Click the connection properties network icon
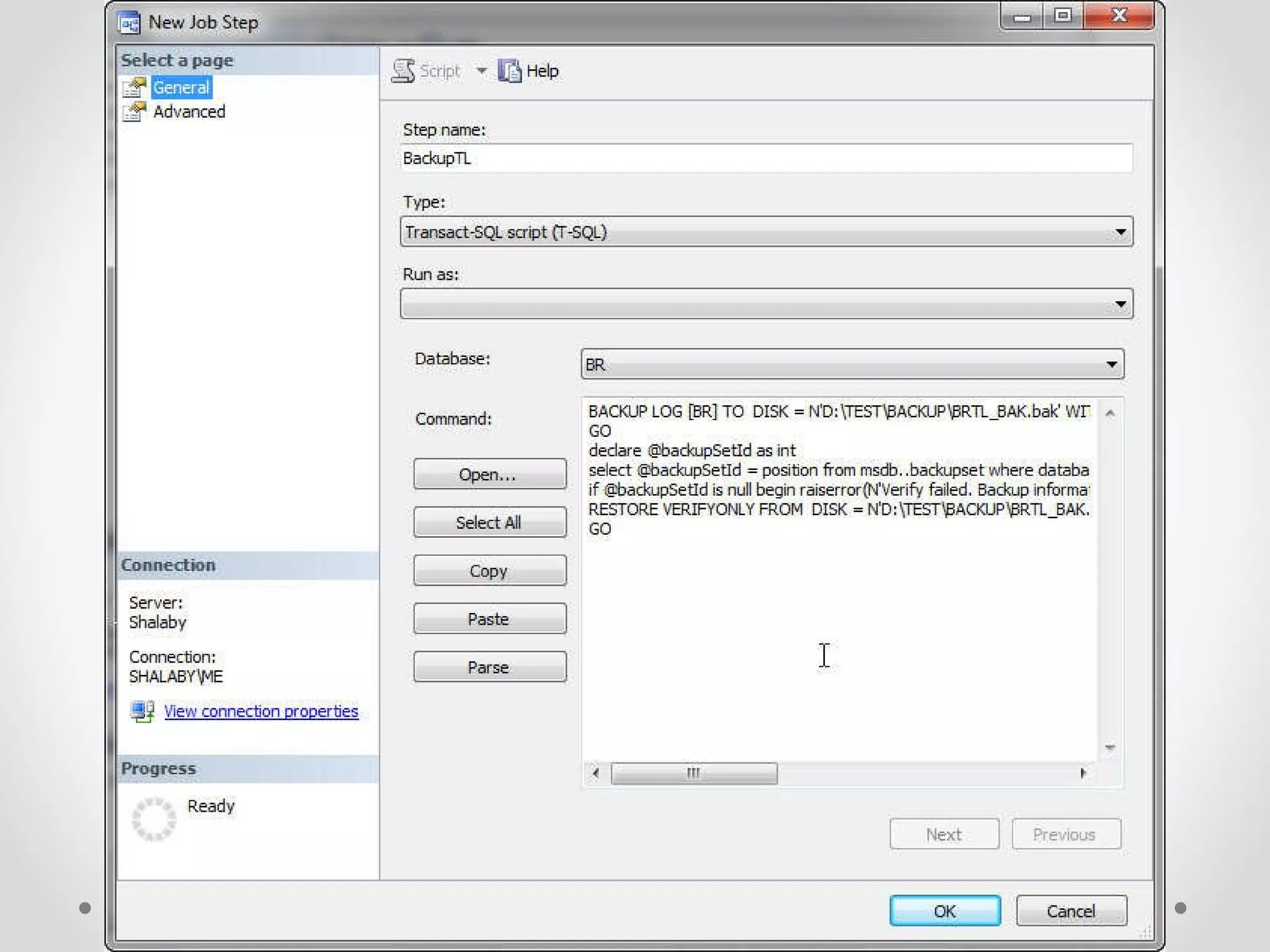 143,711
